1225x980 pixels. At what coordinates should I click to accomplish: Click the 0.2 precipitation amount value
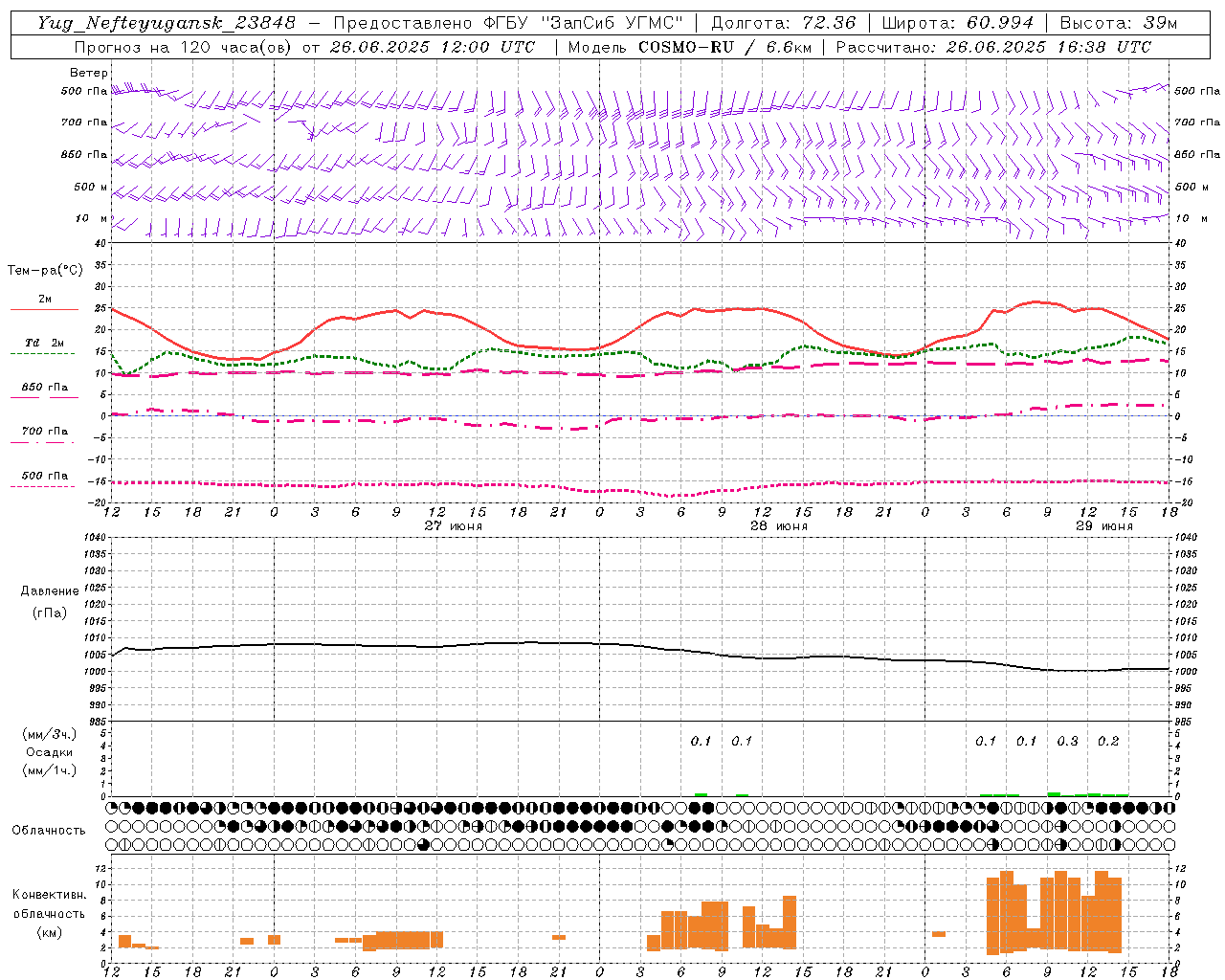[x=1108, y=741]
